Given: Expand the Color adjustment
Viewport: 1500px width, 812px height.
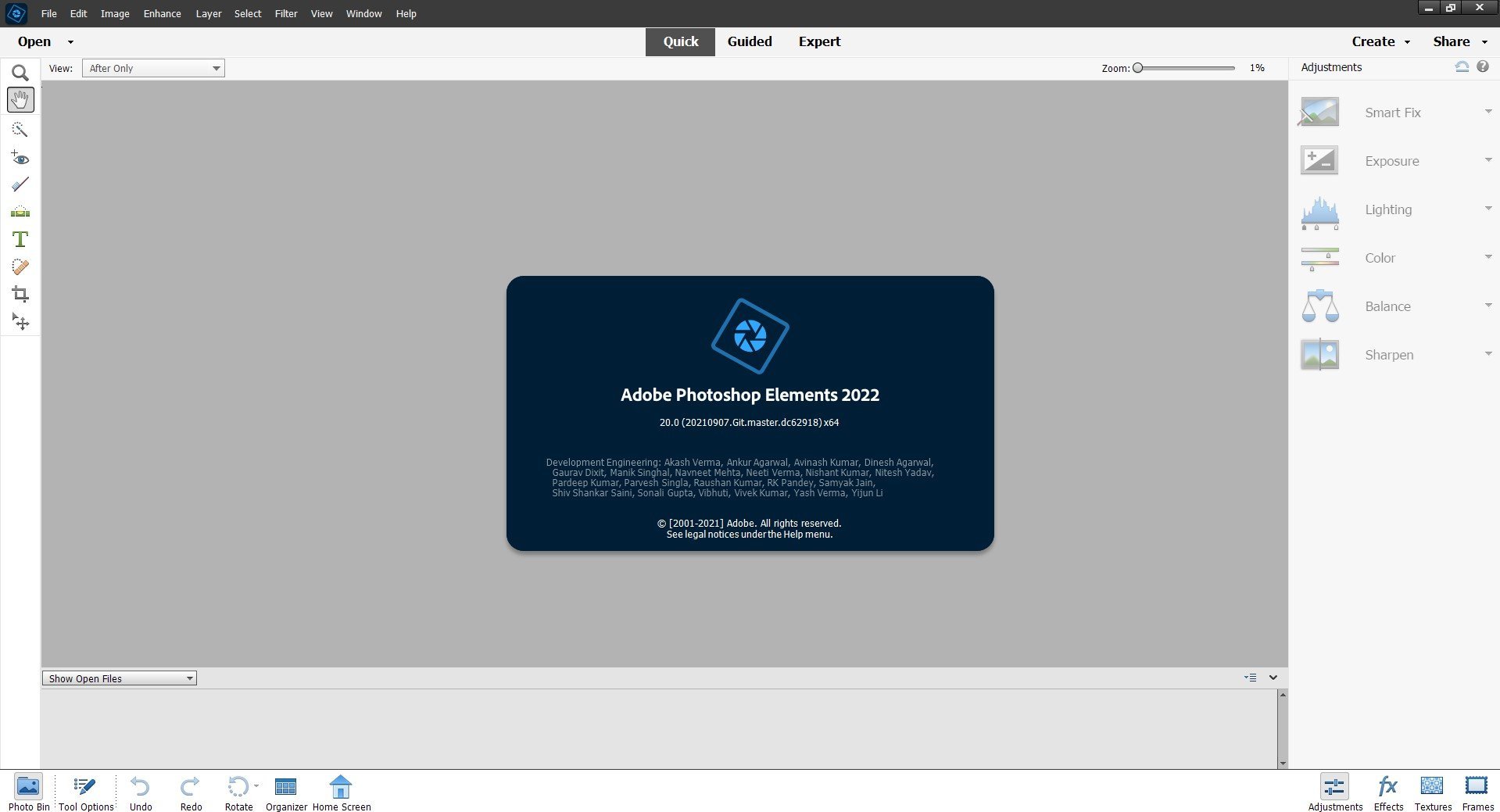Looking at the screenshot, I should coord(1488,257).
